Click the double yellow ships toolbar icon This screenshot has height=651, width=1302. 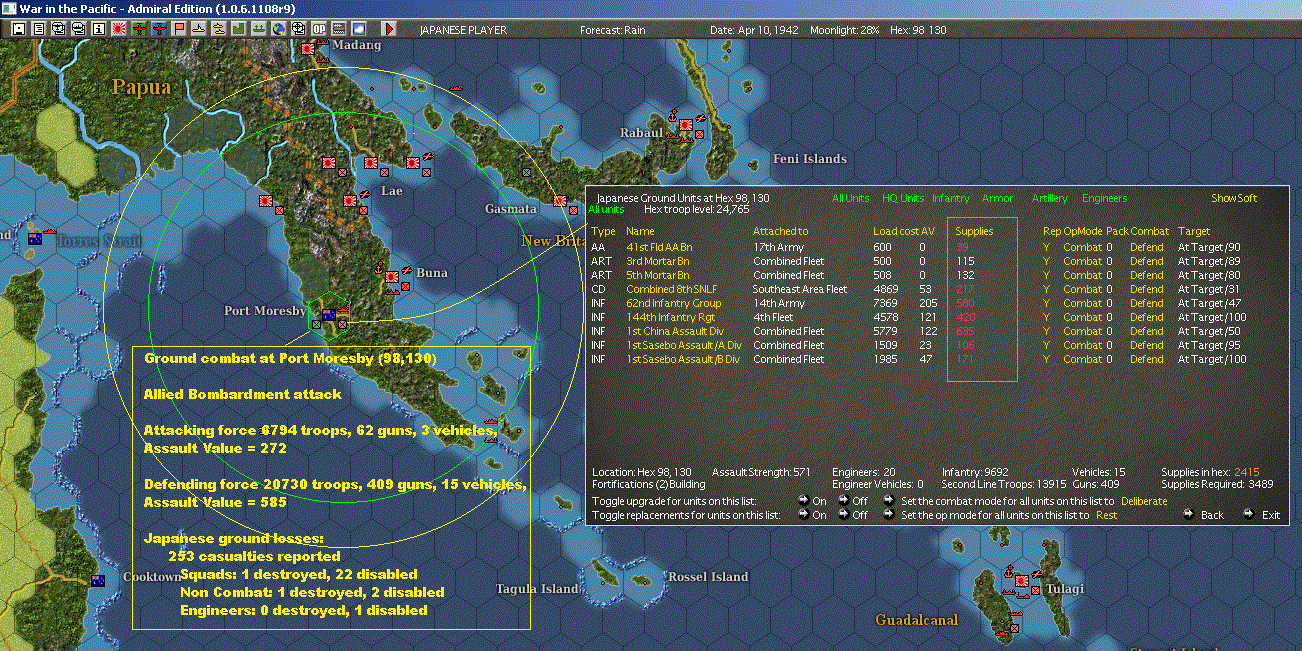point(220,29)
